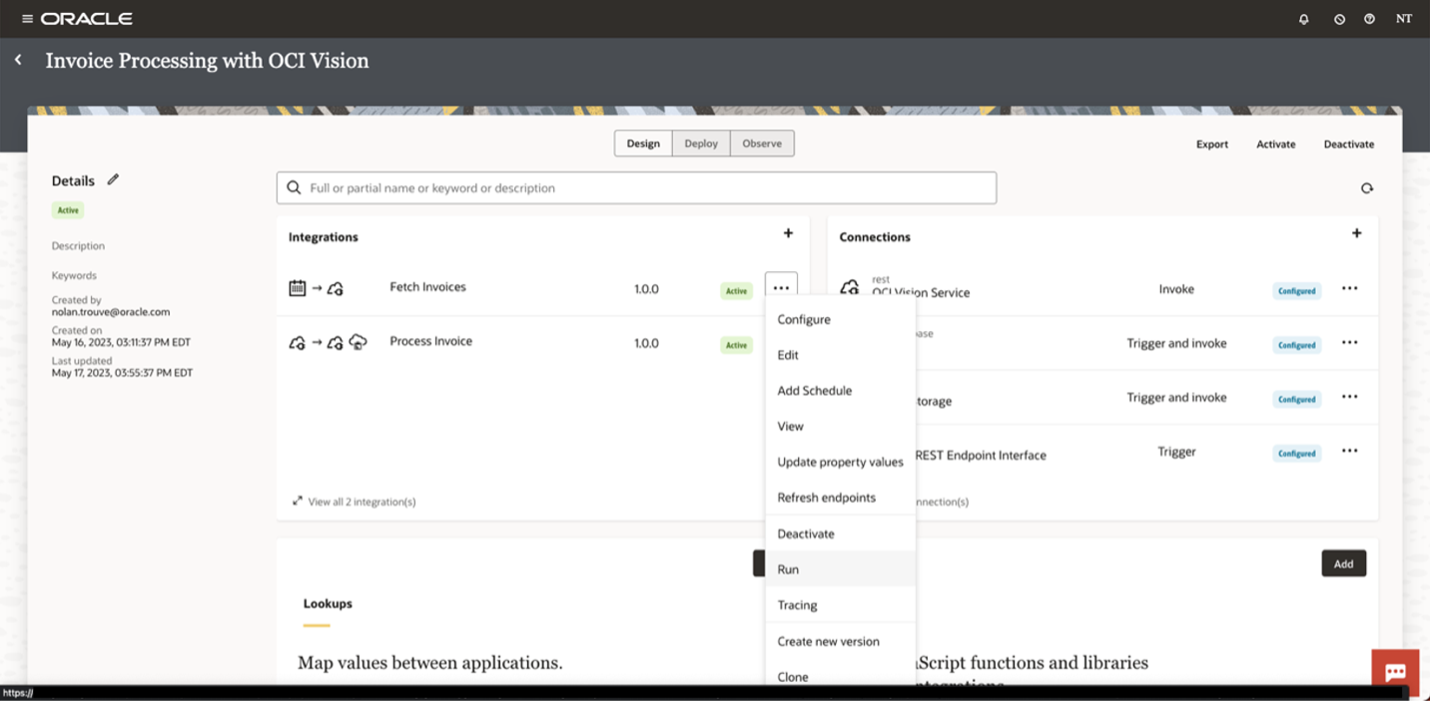Click the plus icon to add a Connection

pos(1357,232)
